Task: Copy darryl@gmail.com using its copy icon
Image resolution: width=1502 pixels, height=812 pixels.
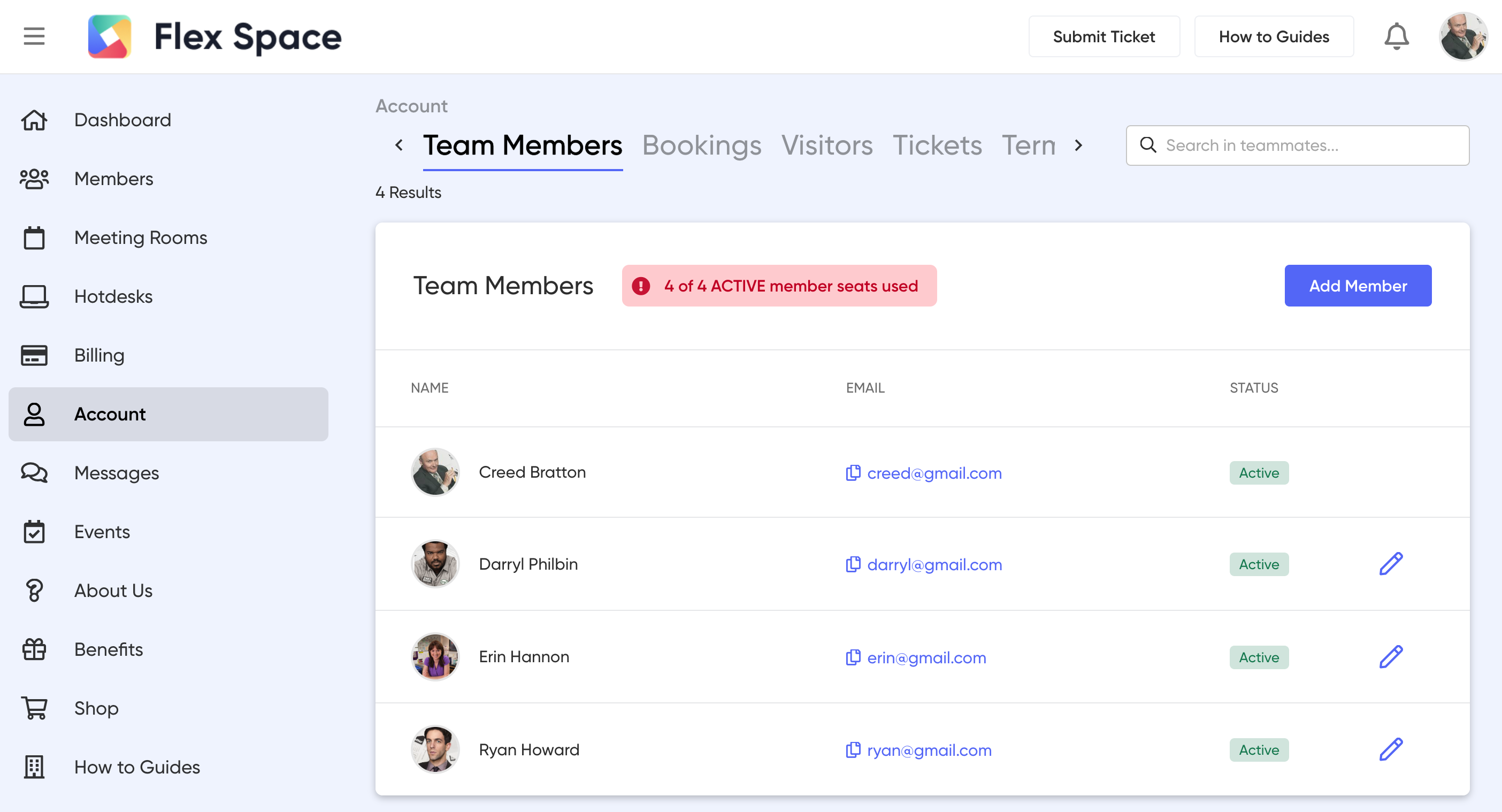Action: [x=853, y=564]
